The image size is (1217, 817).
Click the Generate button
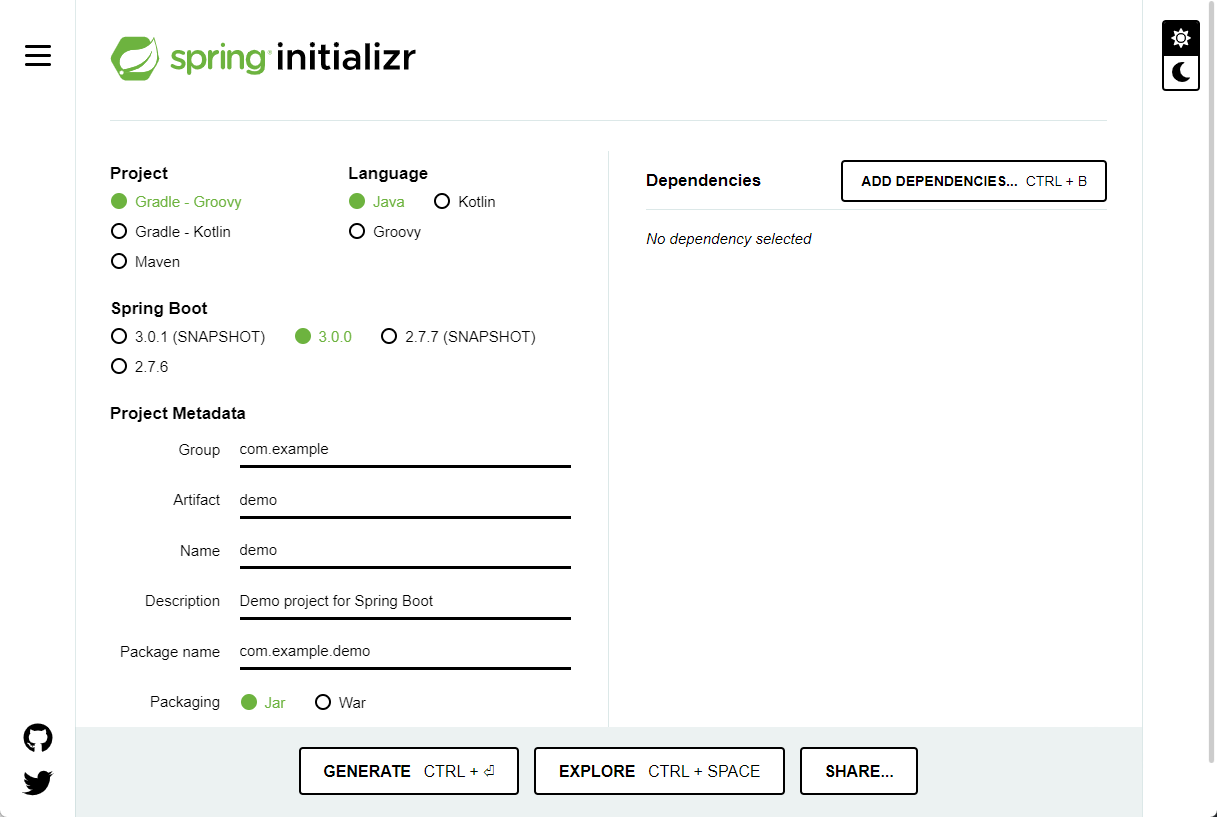coord(409,771)
